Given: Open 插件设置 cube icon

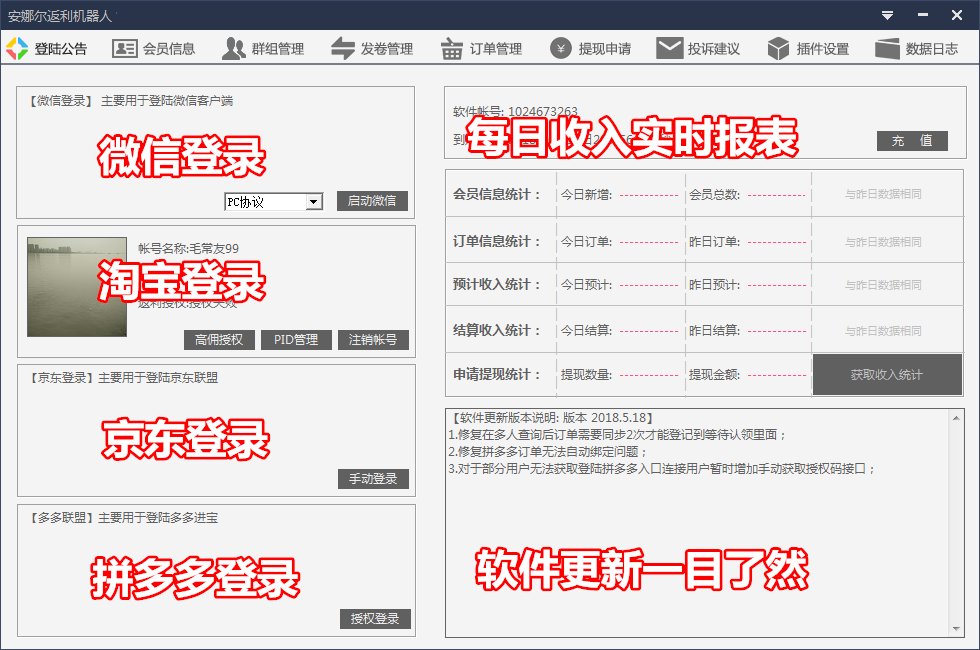Looking at the screenshot, I should 779,48.
